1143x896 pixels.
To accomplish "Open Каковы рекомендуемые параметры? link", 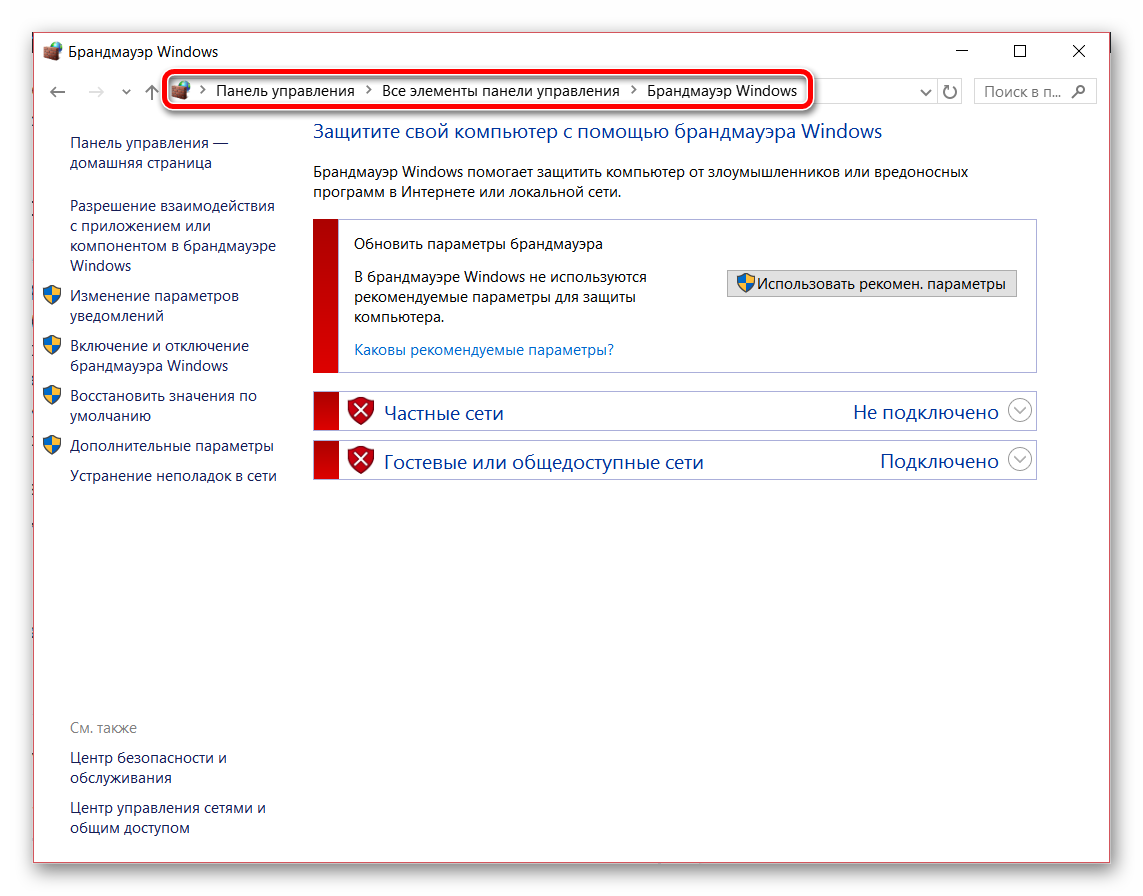I will tap(484, 350).
